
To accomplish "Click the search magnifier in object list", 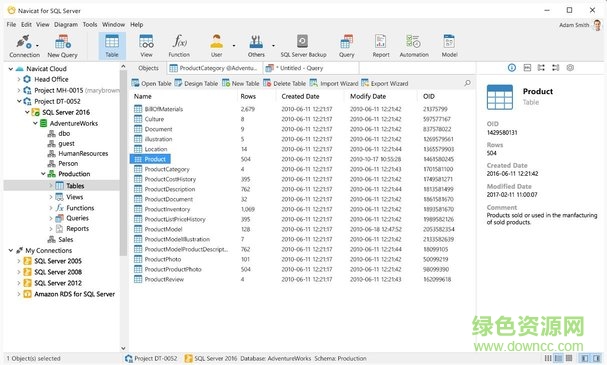I will tap(467, 83).
